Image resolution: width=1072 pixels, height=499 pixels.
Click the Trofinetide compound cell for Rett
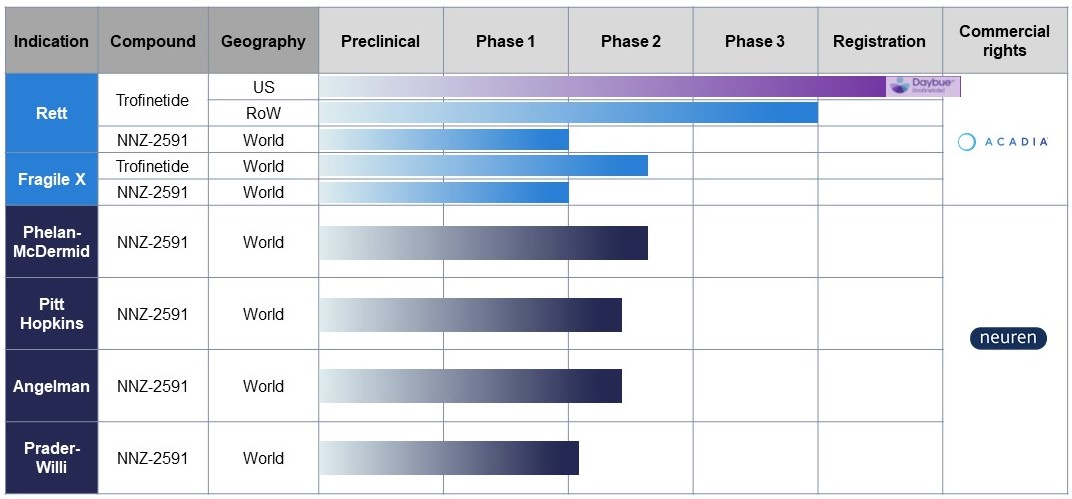click(x=152, y=100)
